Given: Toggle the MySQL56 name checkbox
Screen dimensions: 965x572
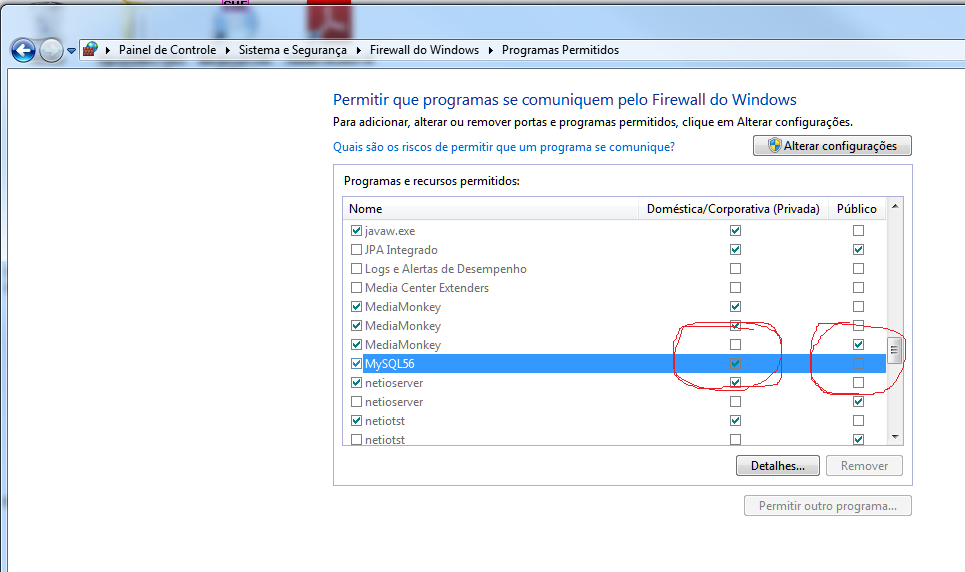Looking at the screenshot, I should click(x=356, y=364).
